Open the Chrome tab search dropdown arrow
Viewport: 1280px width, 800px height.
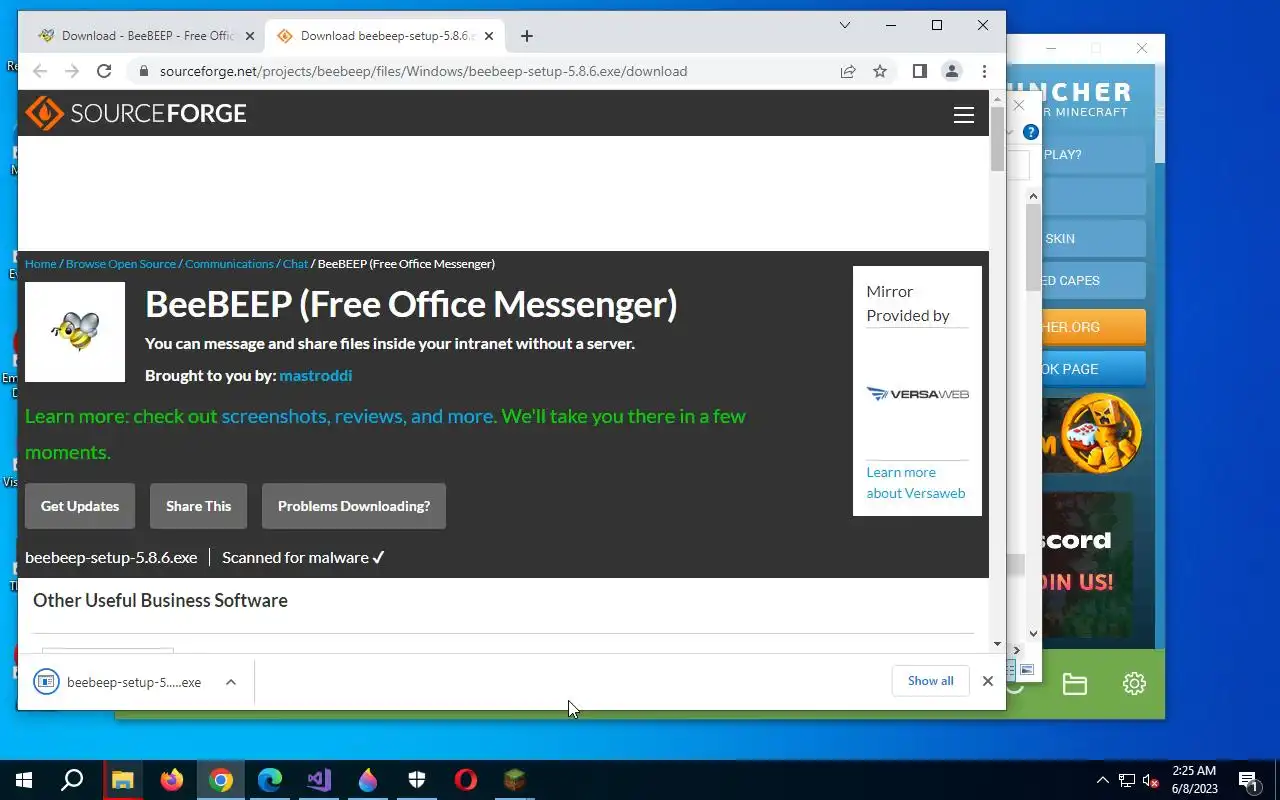[845, 25]
